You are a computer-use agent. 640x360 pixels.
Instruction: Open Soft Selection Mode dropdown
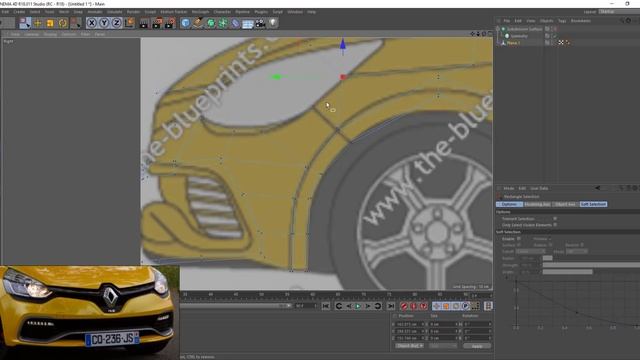coord(576,251)
